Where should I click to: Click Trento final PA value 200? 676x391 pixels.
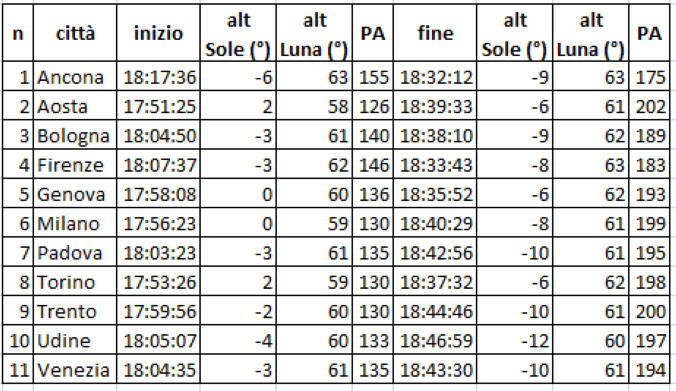point(649,311)
